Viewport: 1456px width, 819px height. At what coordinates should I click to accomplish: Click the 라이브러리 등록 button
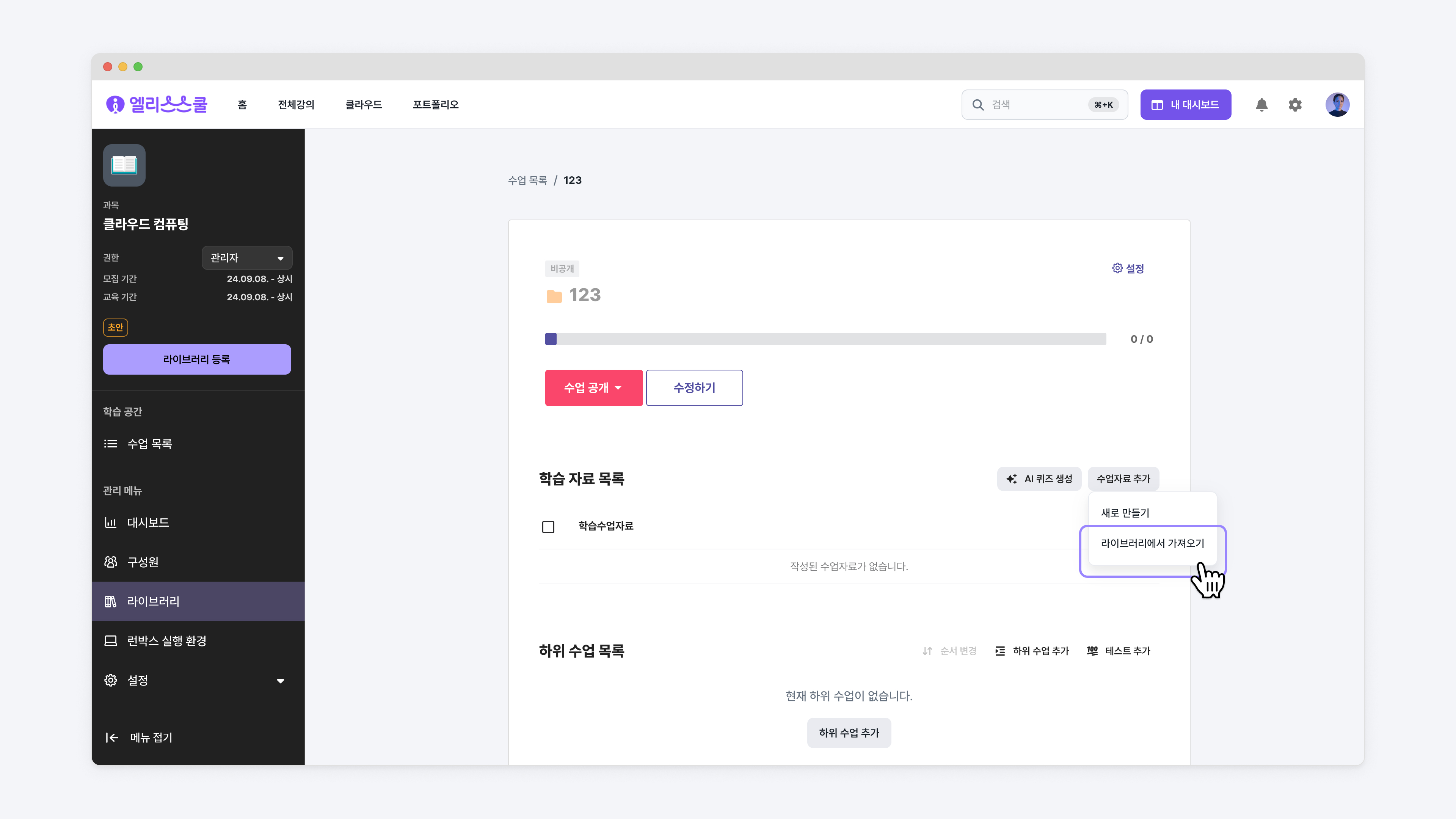click(x=197, y=359)
